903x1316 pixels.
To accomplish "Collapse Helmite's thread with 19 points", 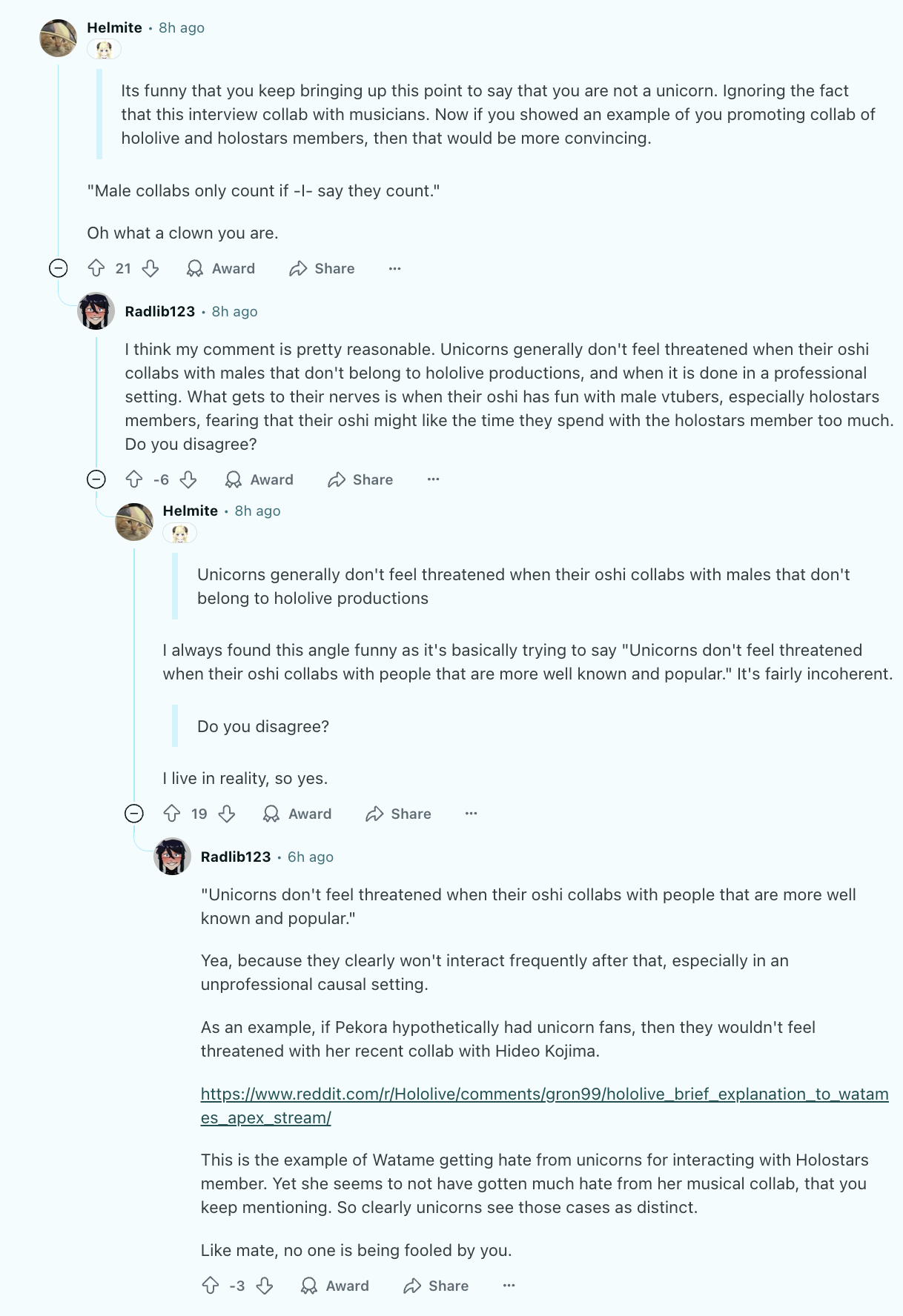I will (x=134, y=814).
